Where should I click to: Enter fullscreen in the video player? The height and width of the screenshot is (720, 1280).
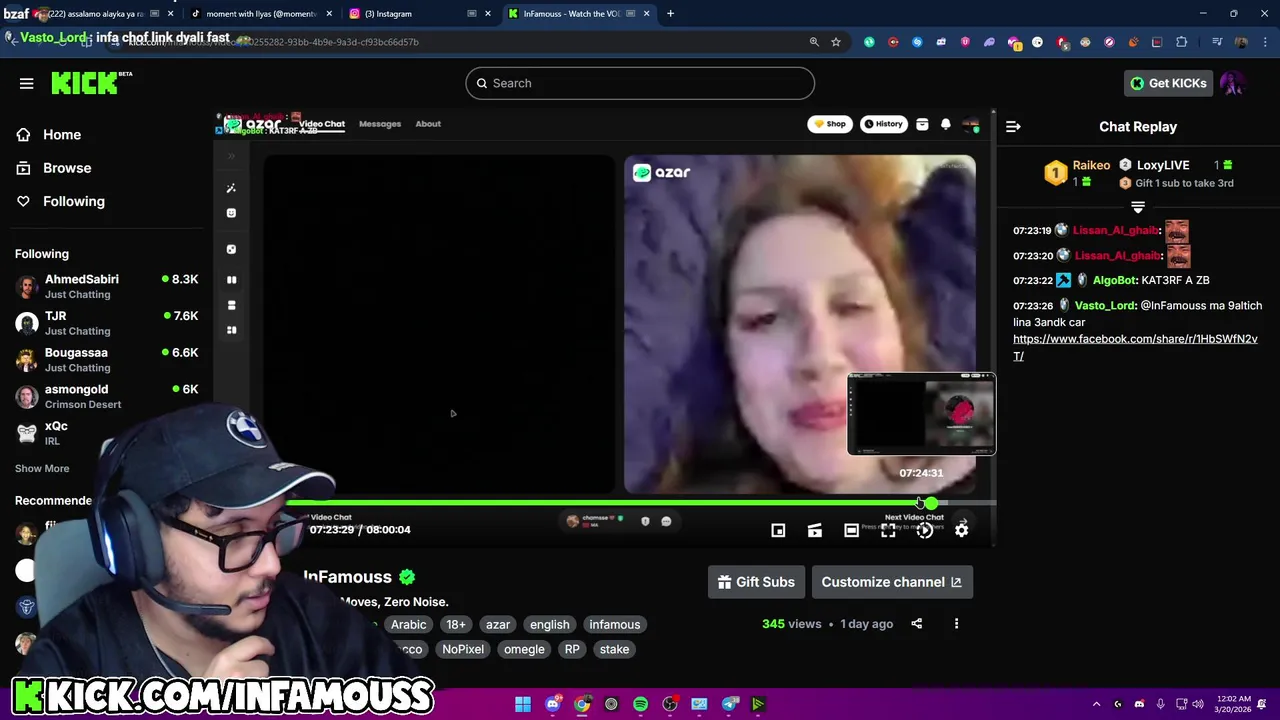pos(888,531)
